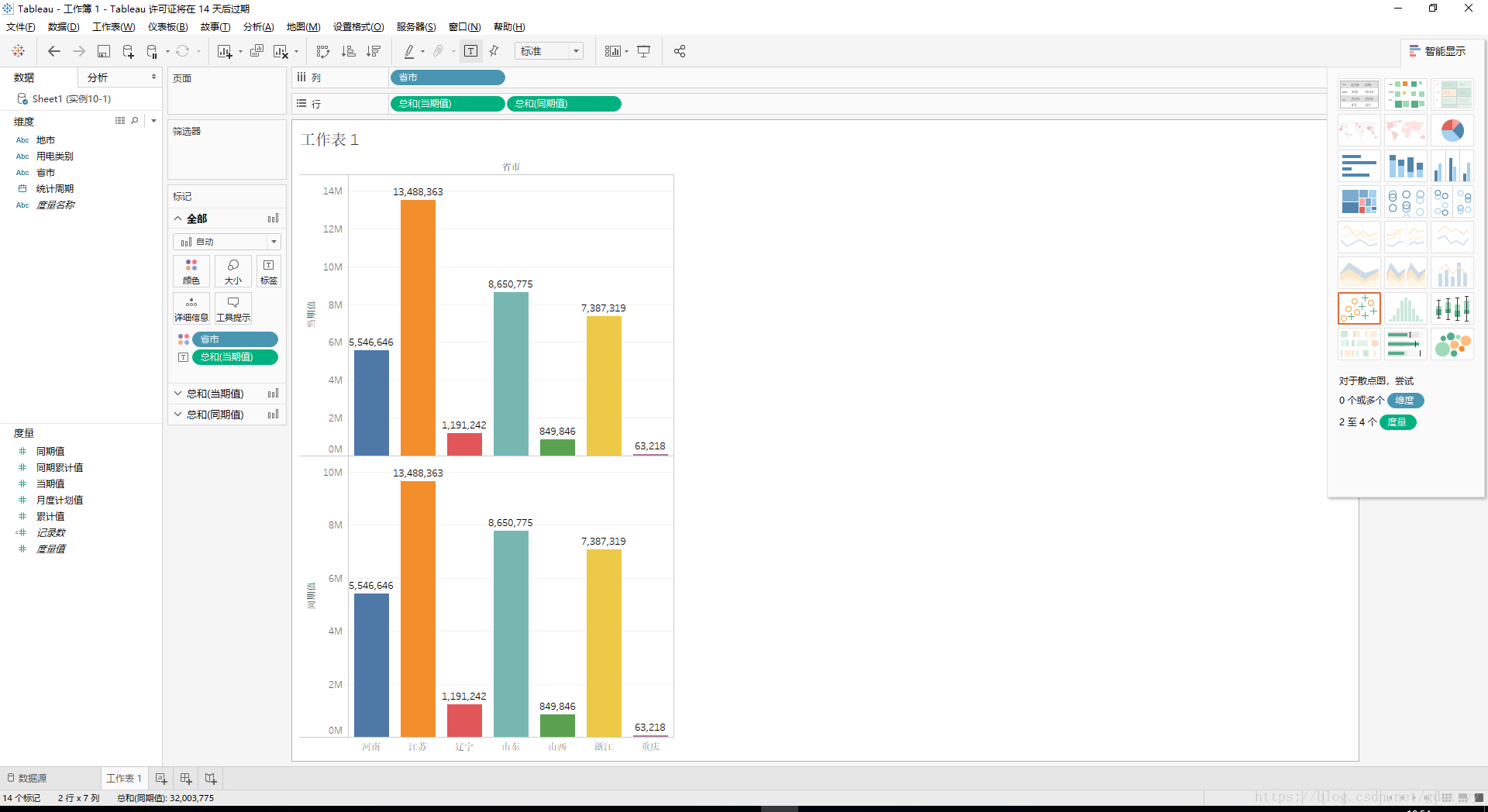Collapse the 全部 marks section

click(178, 218)
